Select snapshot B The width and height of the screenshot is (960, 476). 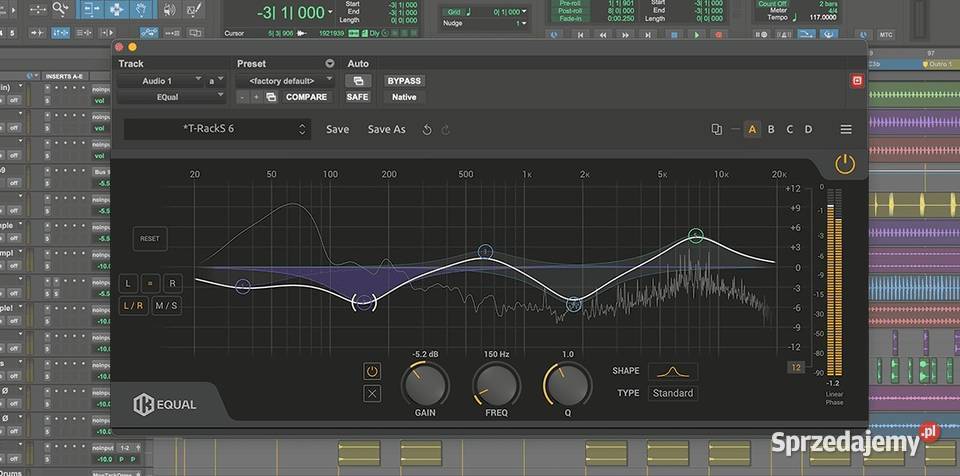771,129
